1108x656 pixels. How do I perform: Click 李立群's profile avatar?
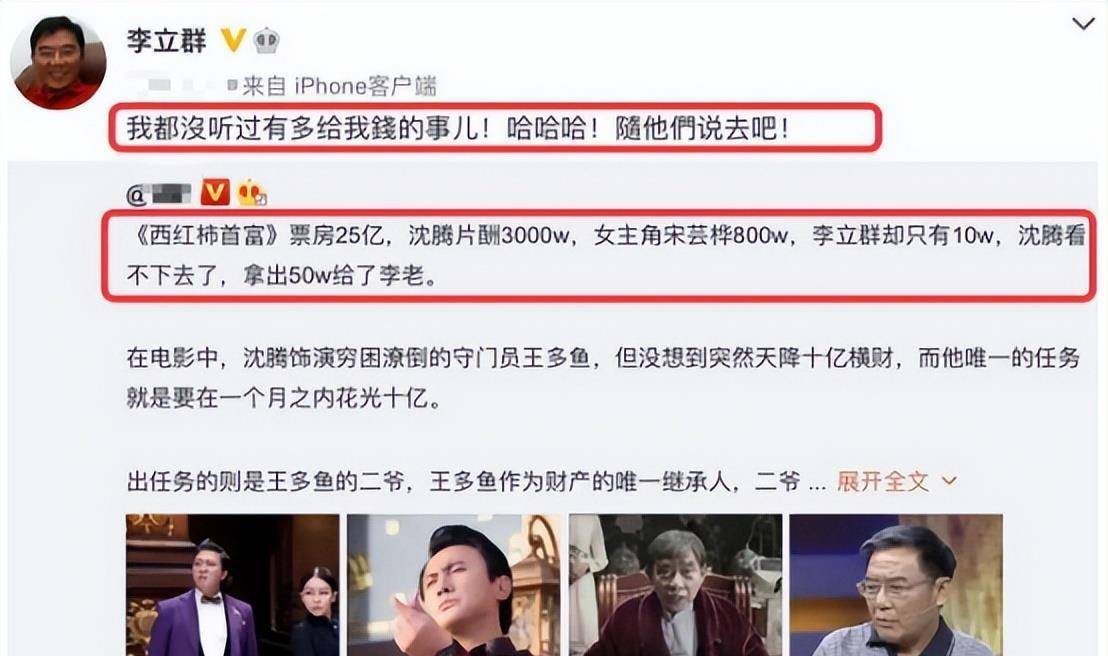click(59, 62)
